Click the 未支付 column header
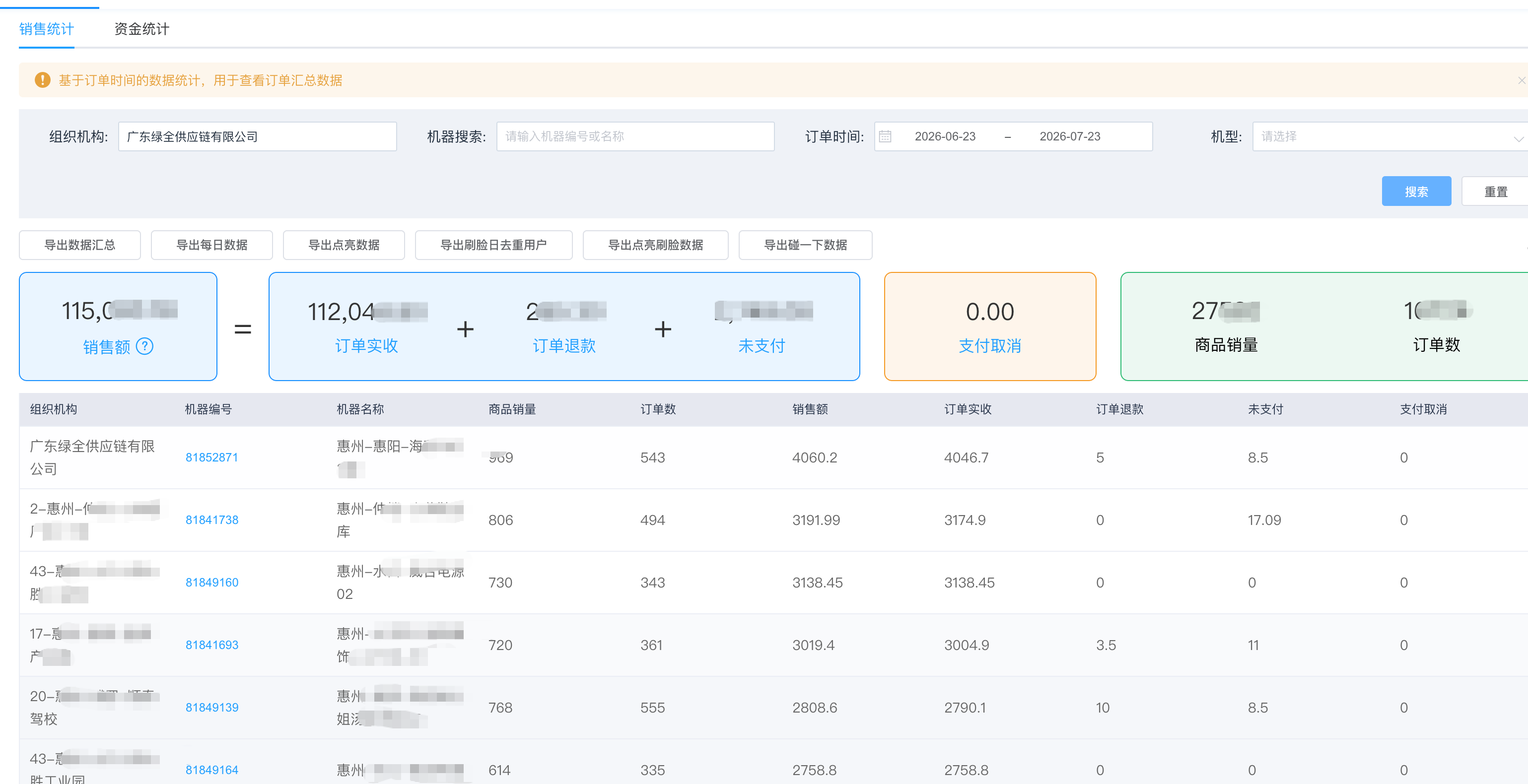The height and width of the screenshot is (784, 1528). pyautogui.click(x=1265, y=409)
